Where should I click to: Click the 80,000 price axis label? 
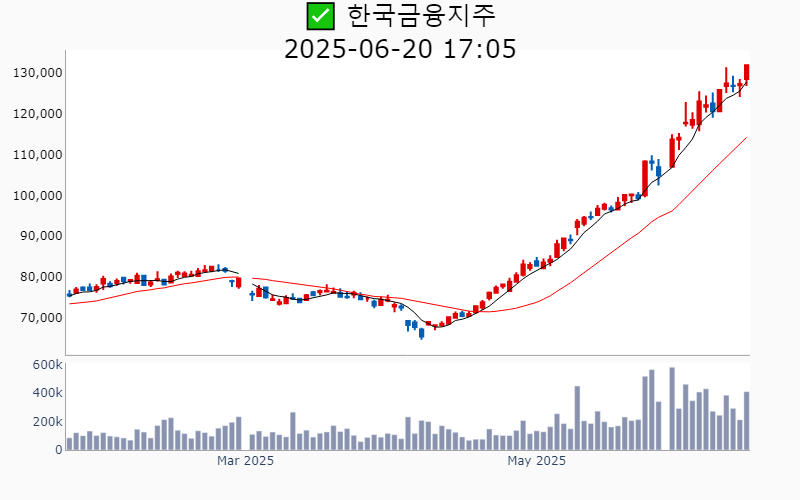click(x=41, y=277)
